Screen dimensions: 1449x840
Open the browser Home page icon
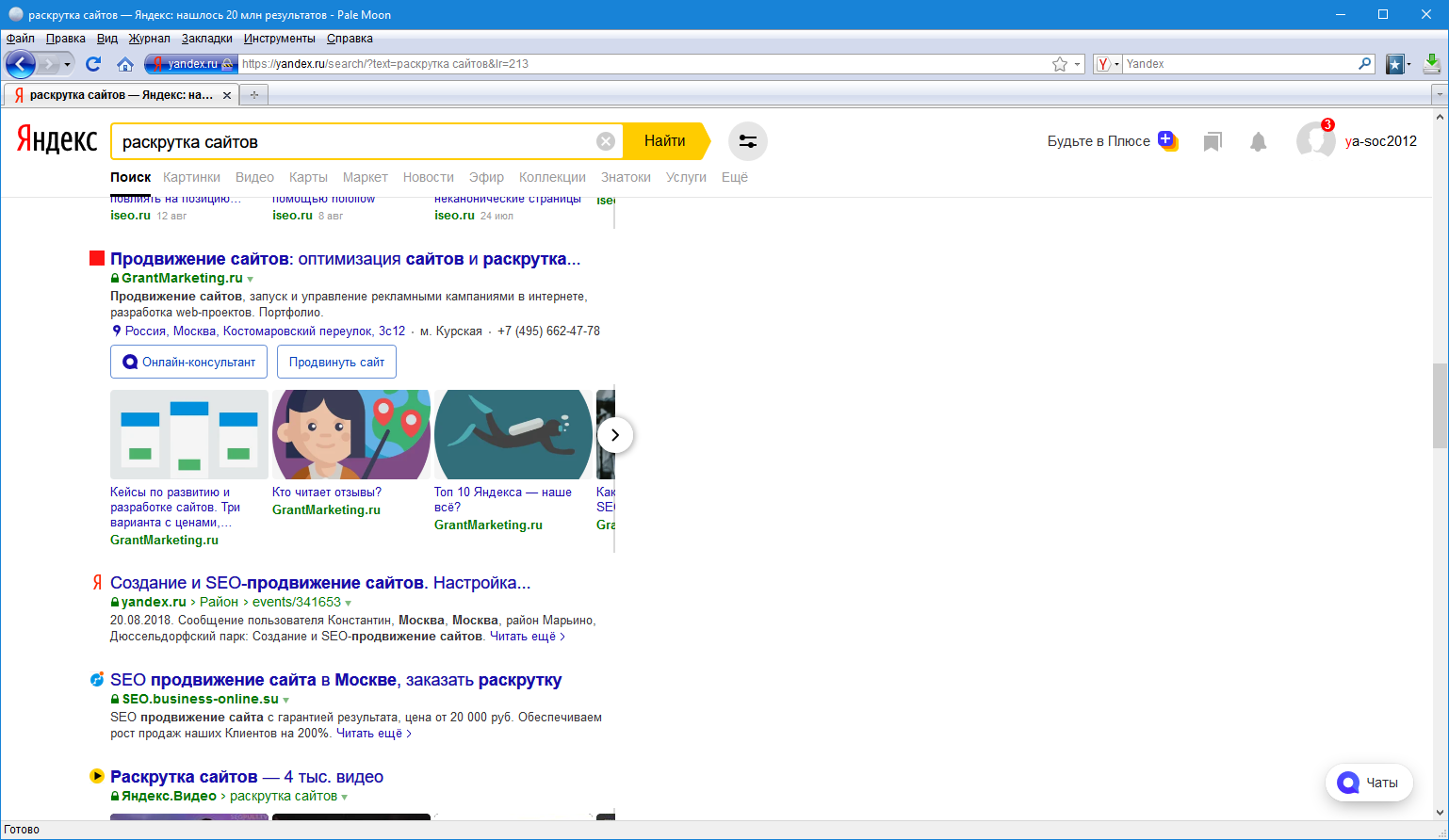[x=125, y=64]
